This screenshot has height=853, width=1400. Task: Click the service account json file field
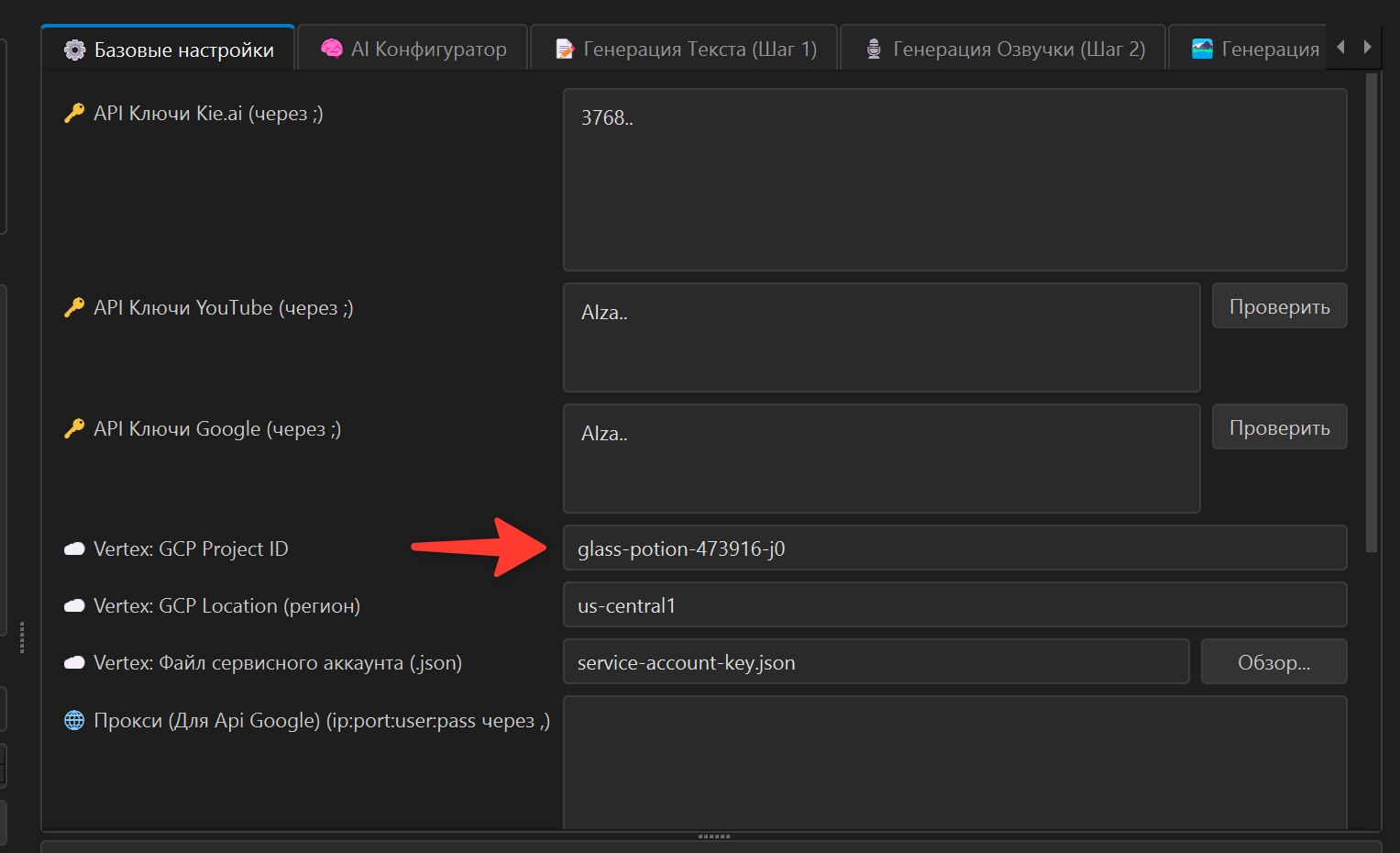tap(876, 662)
